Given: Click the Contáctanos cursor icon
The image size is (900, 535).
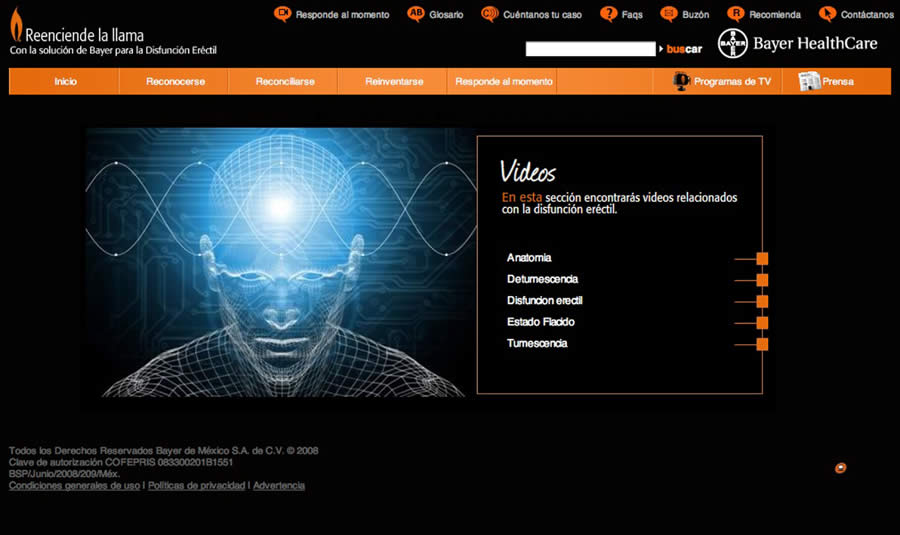Looking at the screenshot, I should [x=827, y=14].
